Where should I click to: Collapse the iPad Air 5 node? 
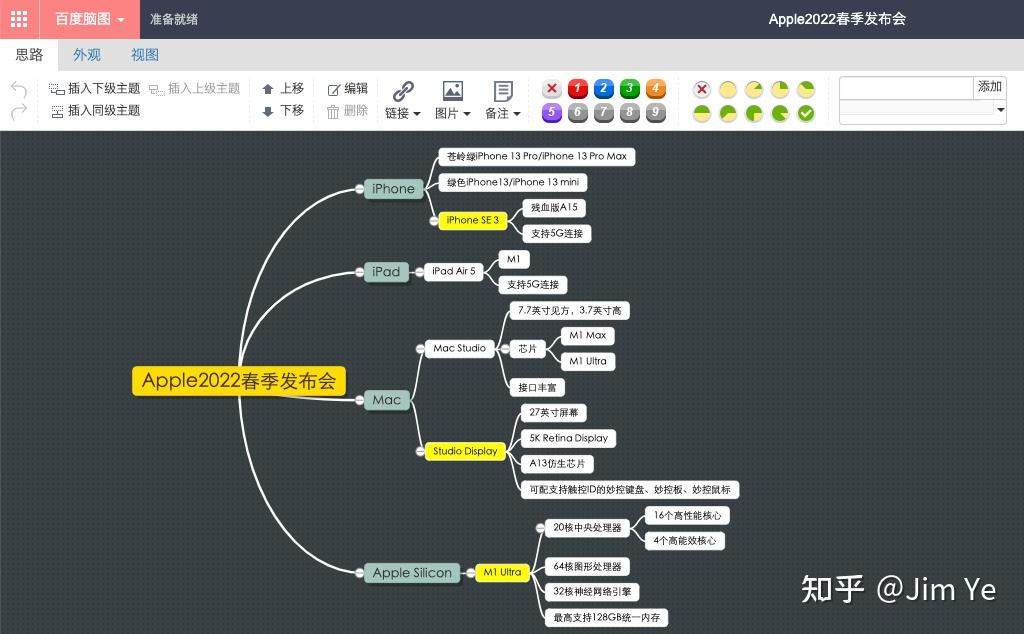pyautogui.click(x=419, y=272)
